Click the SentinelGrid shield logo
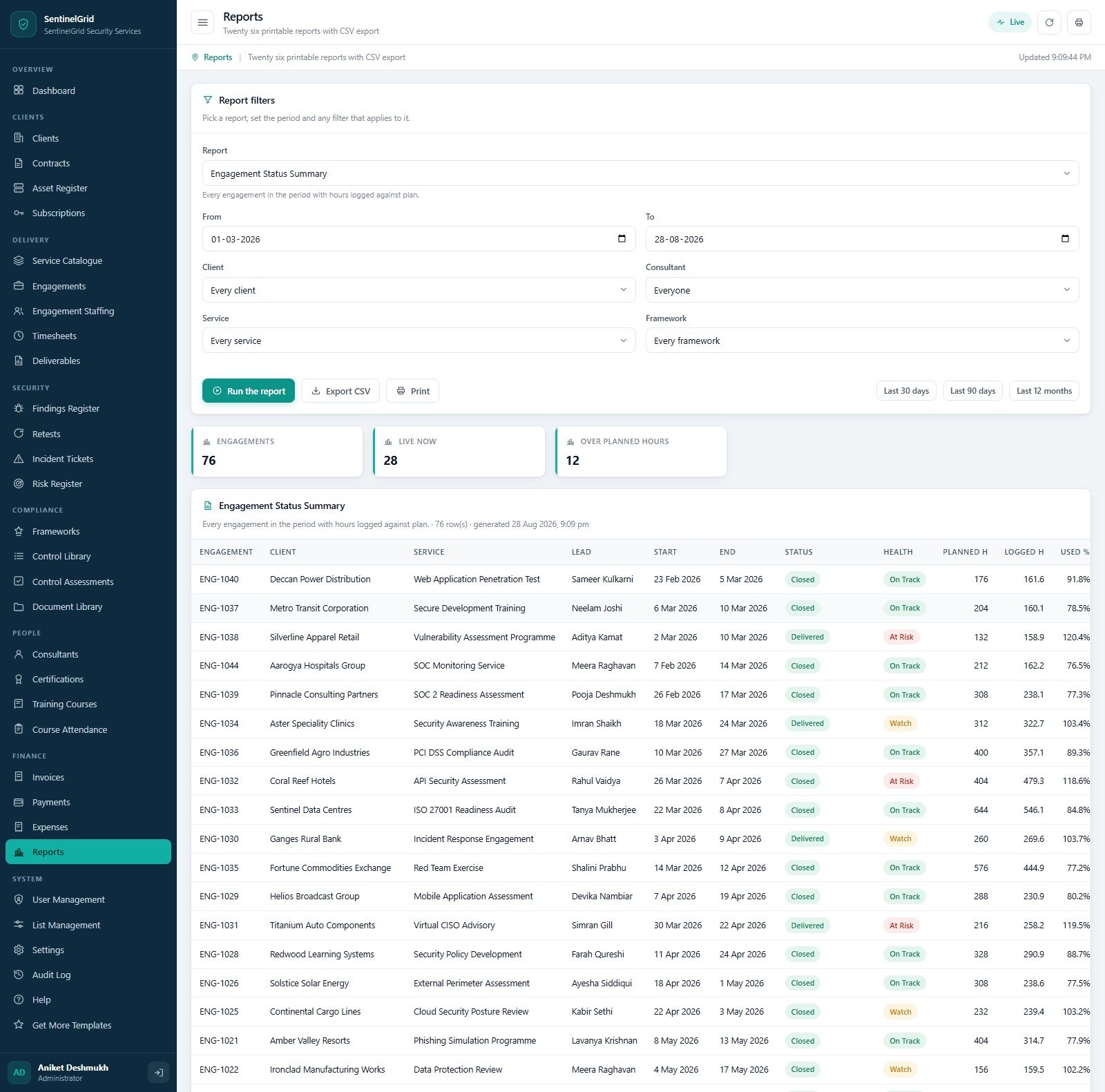Screen dimensions: 1105x1092 [23, 24]
